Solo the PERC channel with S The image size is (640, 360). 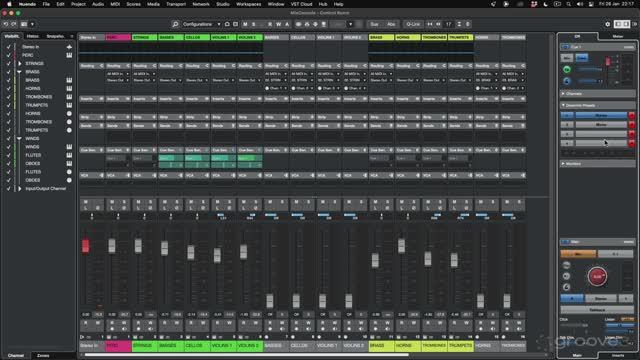124,202
